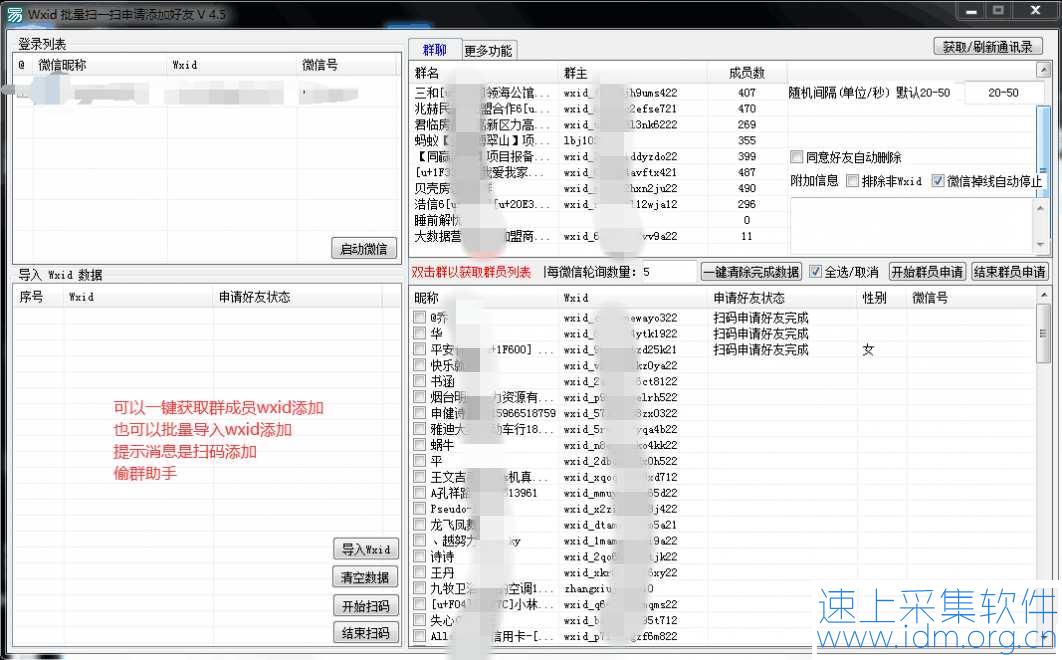Select group row starting 贝壳房
The width and height of the screenshot is (1062, 660).
coord(598,188)
